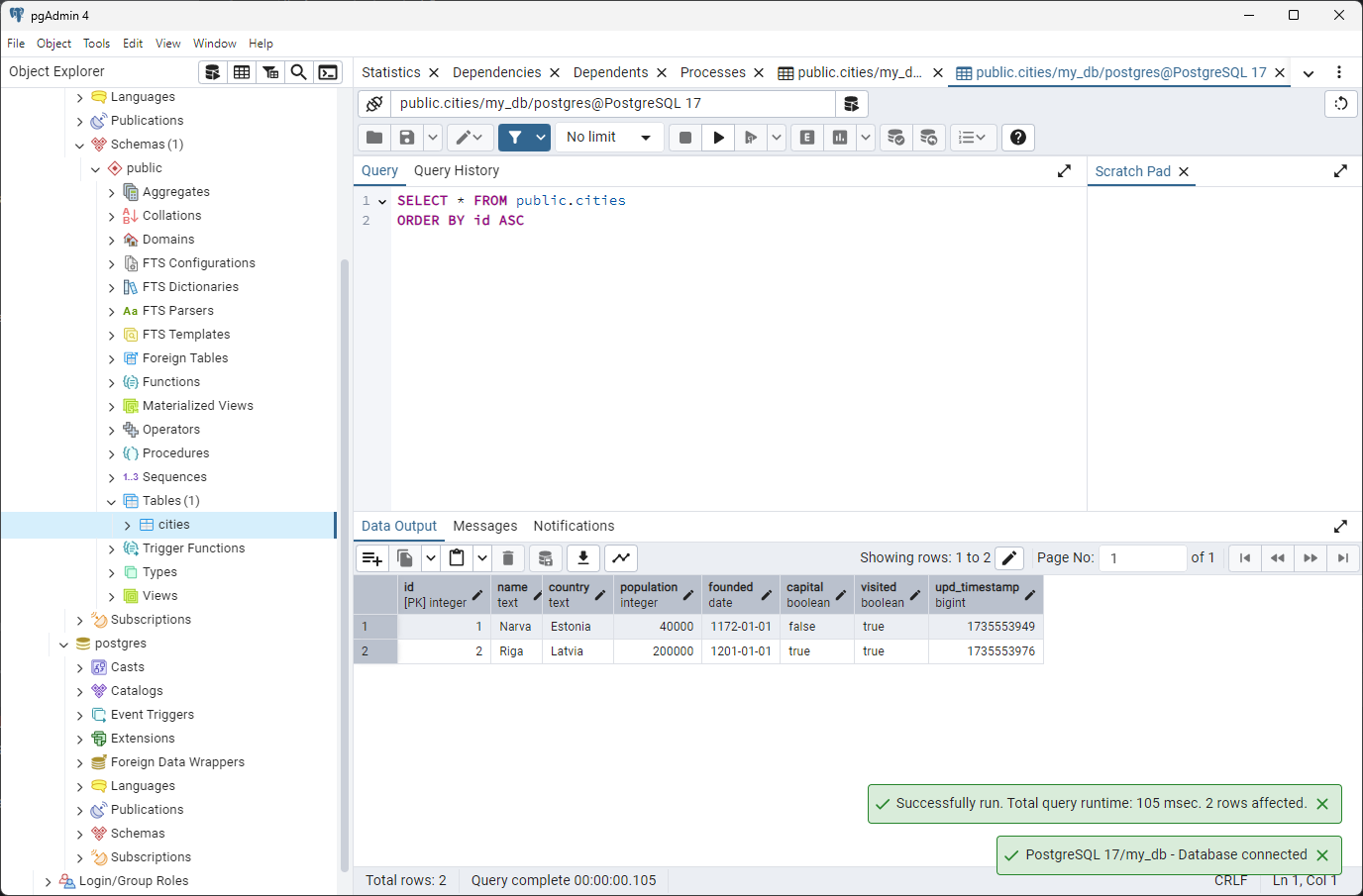The image size is (1363, 896).
Task: Open file with the folder icon
Action: click(374, 138)
